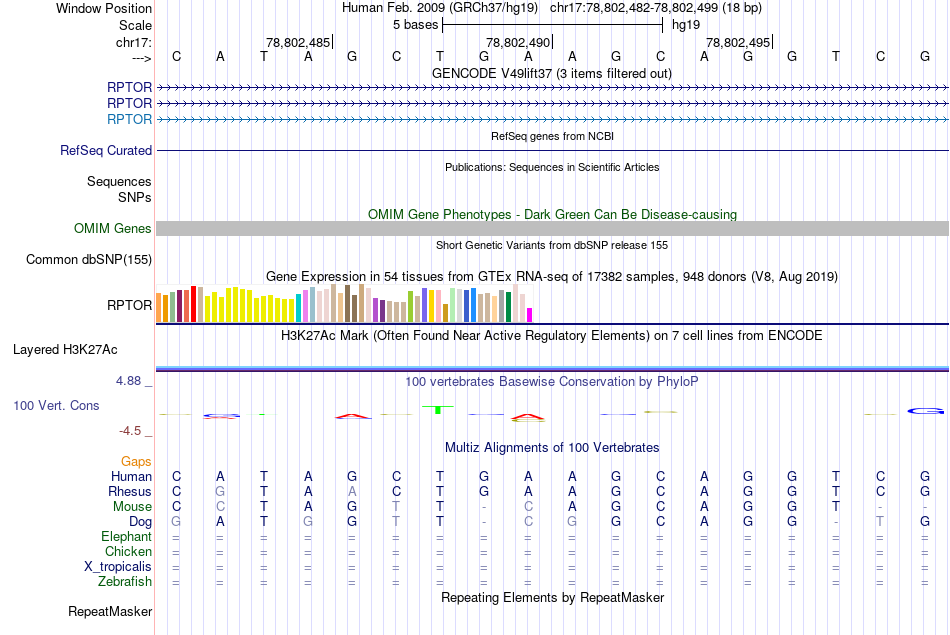This screenshot has height=635, width=950.
Task: Open the RefSeq Curated track label
Action: (x=106, y=150)
